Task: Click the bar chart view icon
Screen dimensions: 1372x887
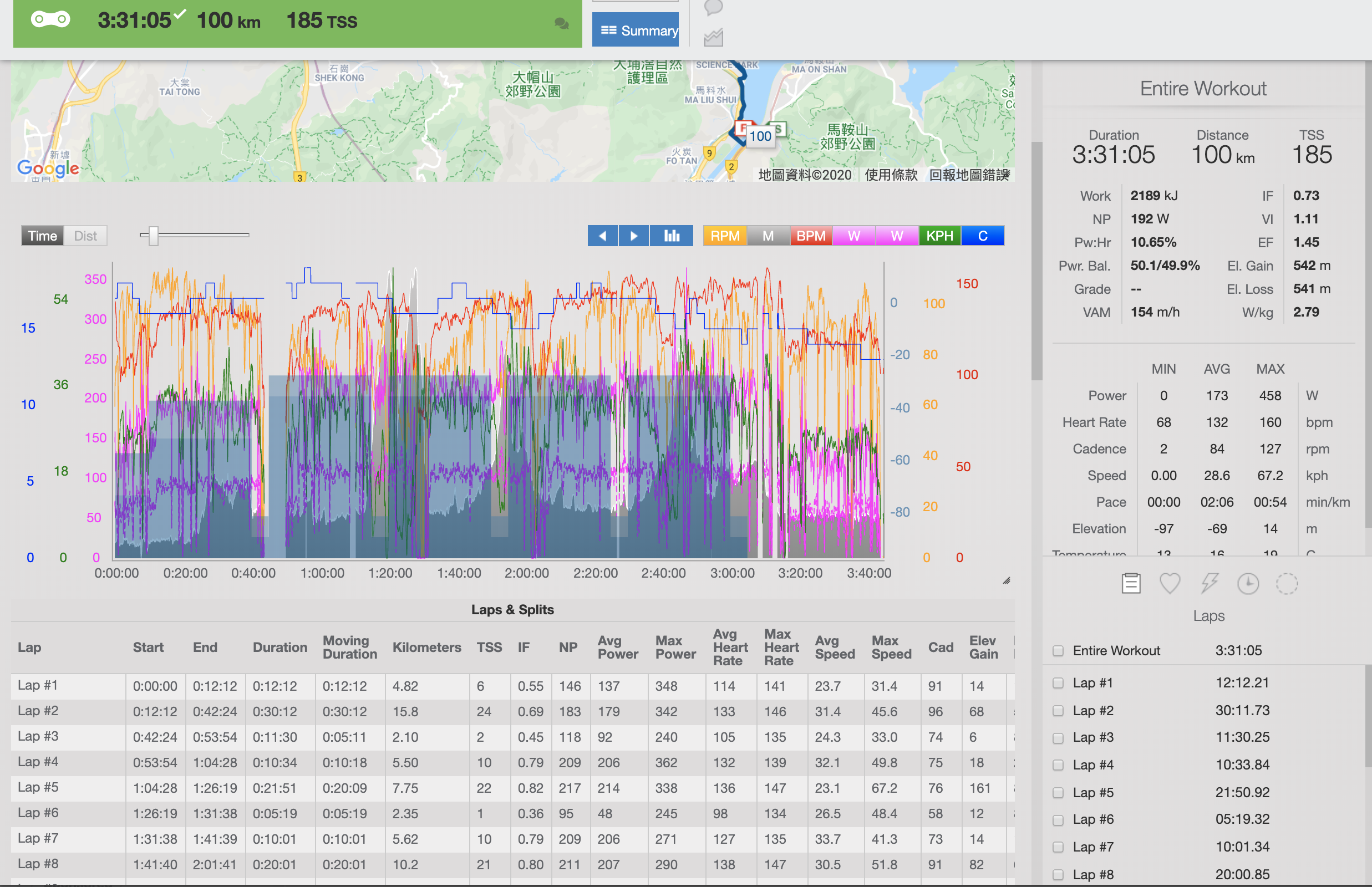Action: point(672,236)
